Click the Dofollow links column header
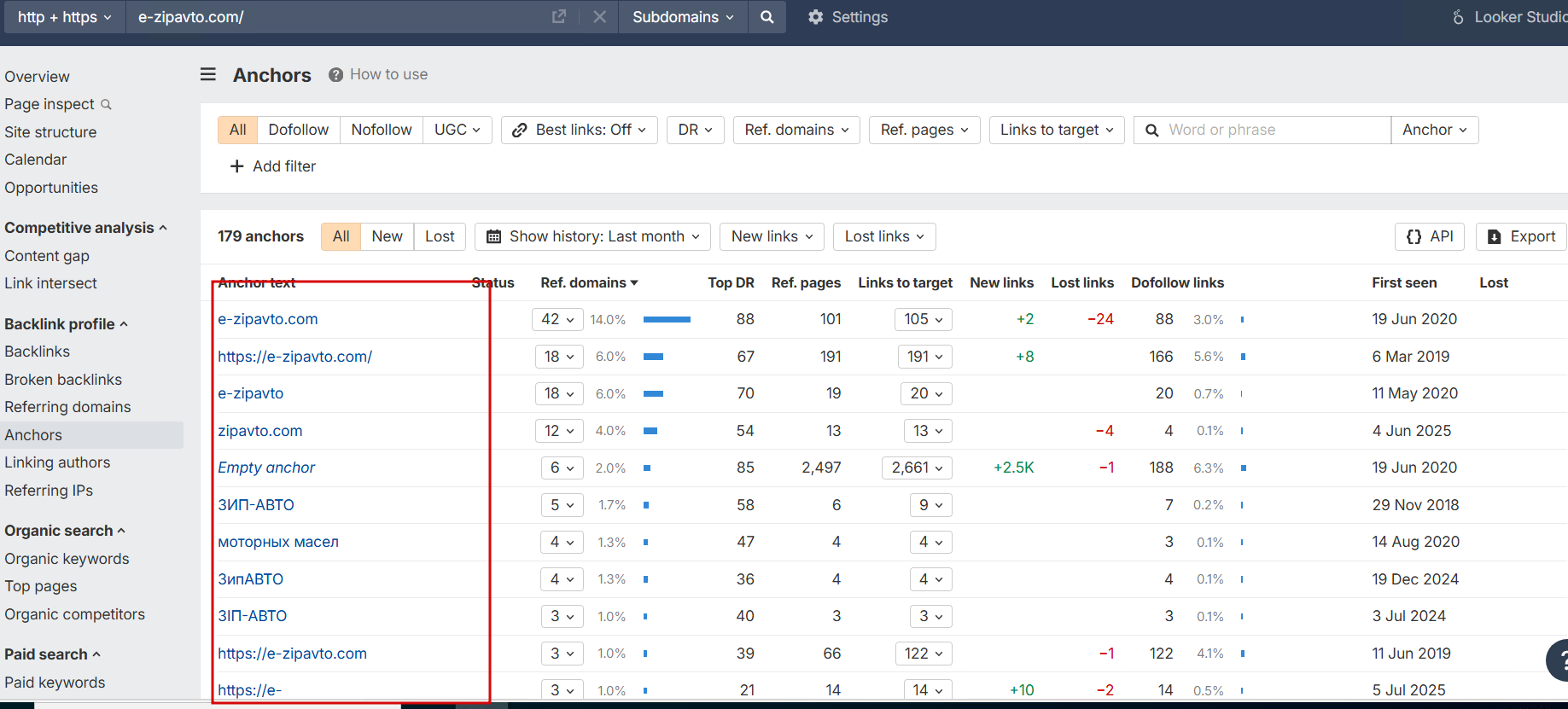The height and width of the screenshot is (709, 1568). coord(1178,282)
